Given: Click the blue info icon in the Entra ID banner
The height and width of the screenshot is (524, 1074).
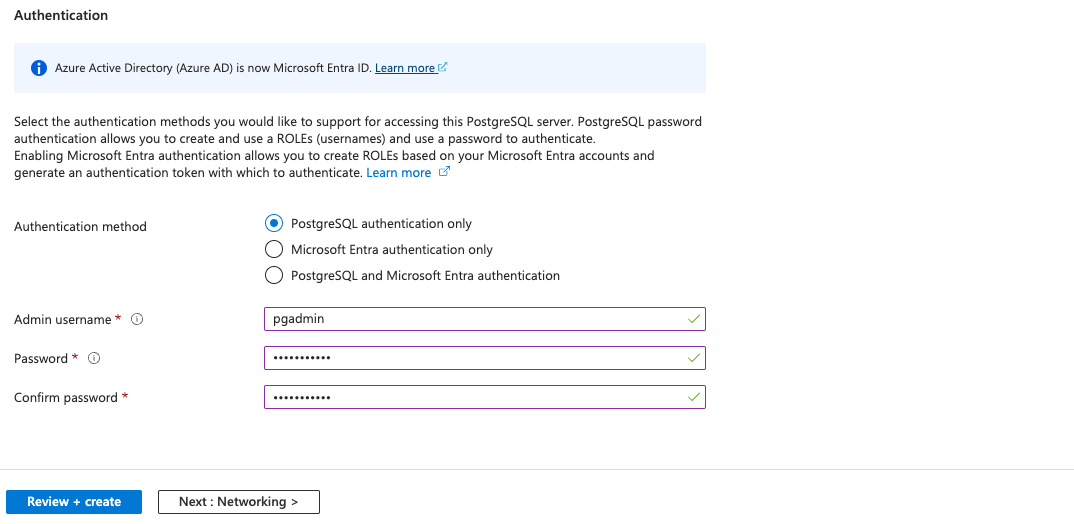Looking at the screenshot, I should 39,68.
